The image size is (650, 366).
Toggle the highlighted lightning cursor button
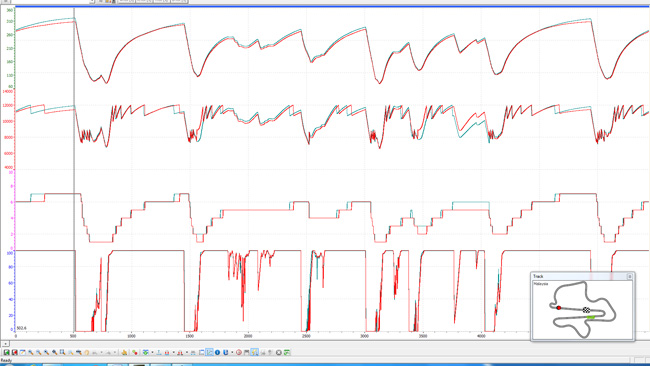tap(255, 352)
